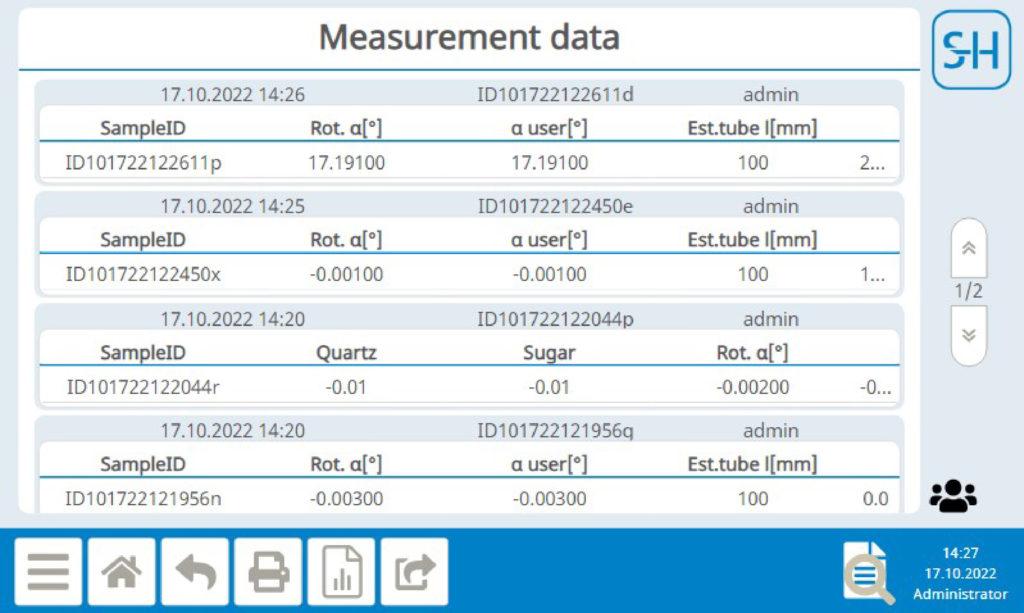Screen dimensions: 1024x613
Task: Open the hamburger main menu
Action: click(48, 571)
